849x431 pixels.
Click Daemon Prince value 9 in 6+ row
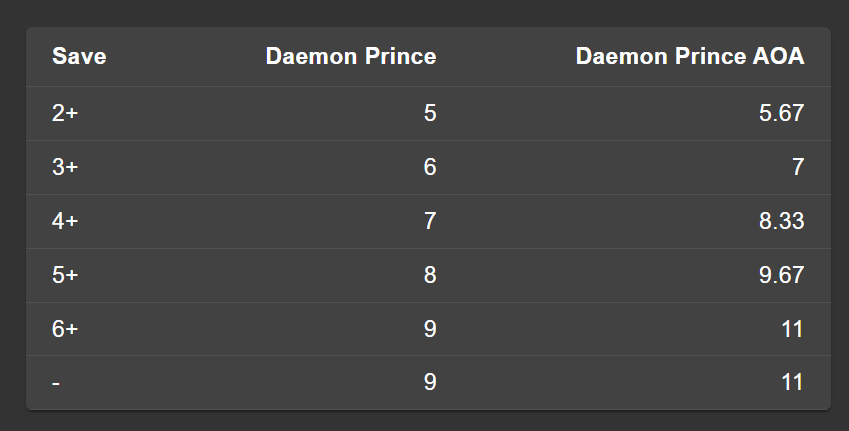pos(430,329)
